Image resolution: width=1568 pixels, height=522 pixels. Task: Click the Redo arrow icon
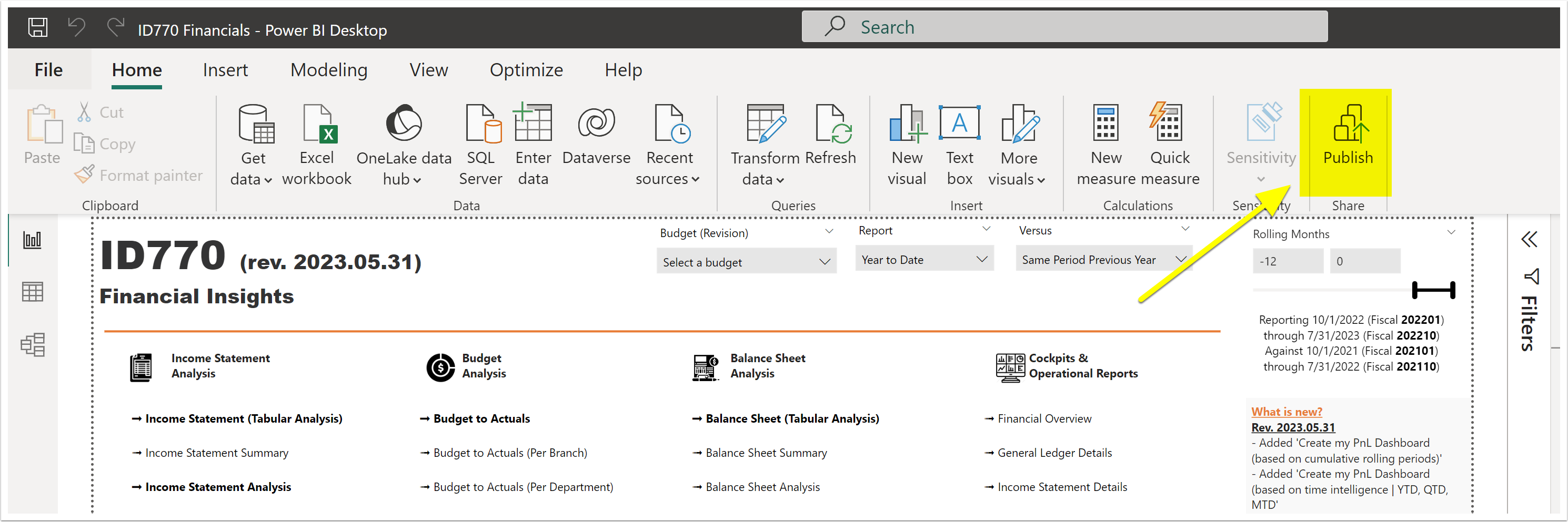pos(115,27)
